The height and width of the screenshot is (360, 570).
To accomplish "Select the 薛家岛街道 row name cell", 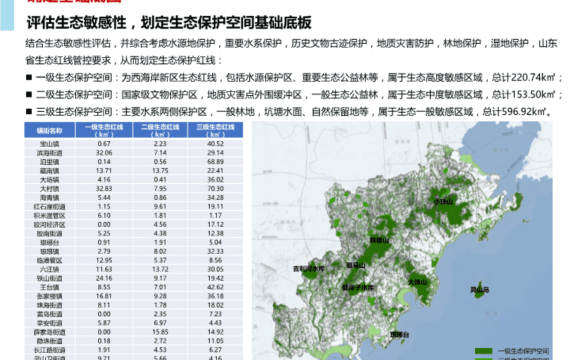I will click(50, 332).
